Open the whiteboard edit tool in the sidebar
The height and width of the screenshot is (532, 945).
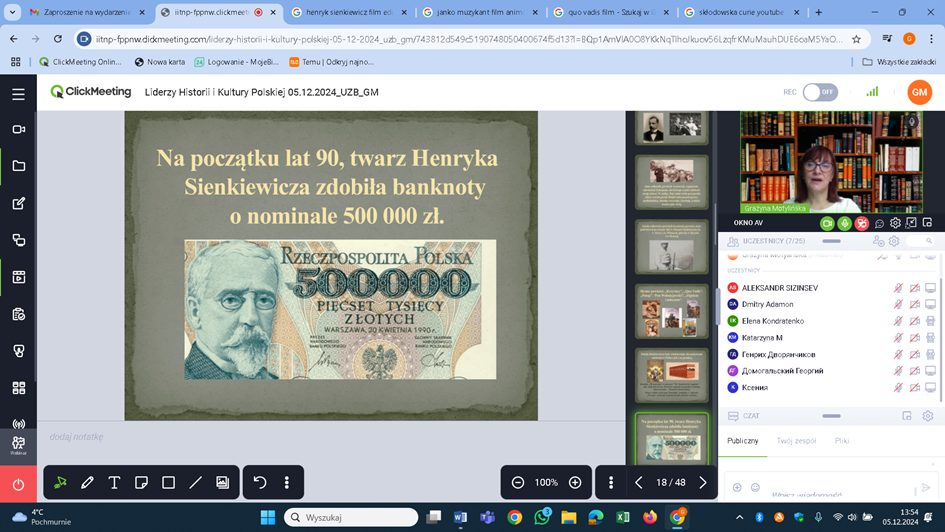(x=18, y=203)
